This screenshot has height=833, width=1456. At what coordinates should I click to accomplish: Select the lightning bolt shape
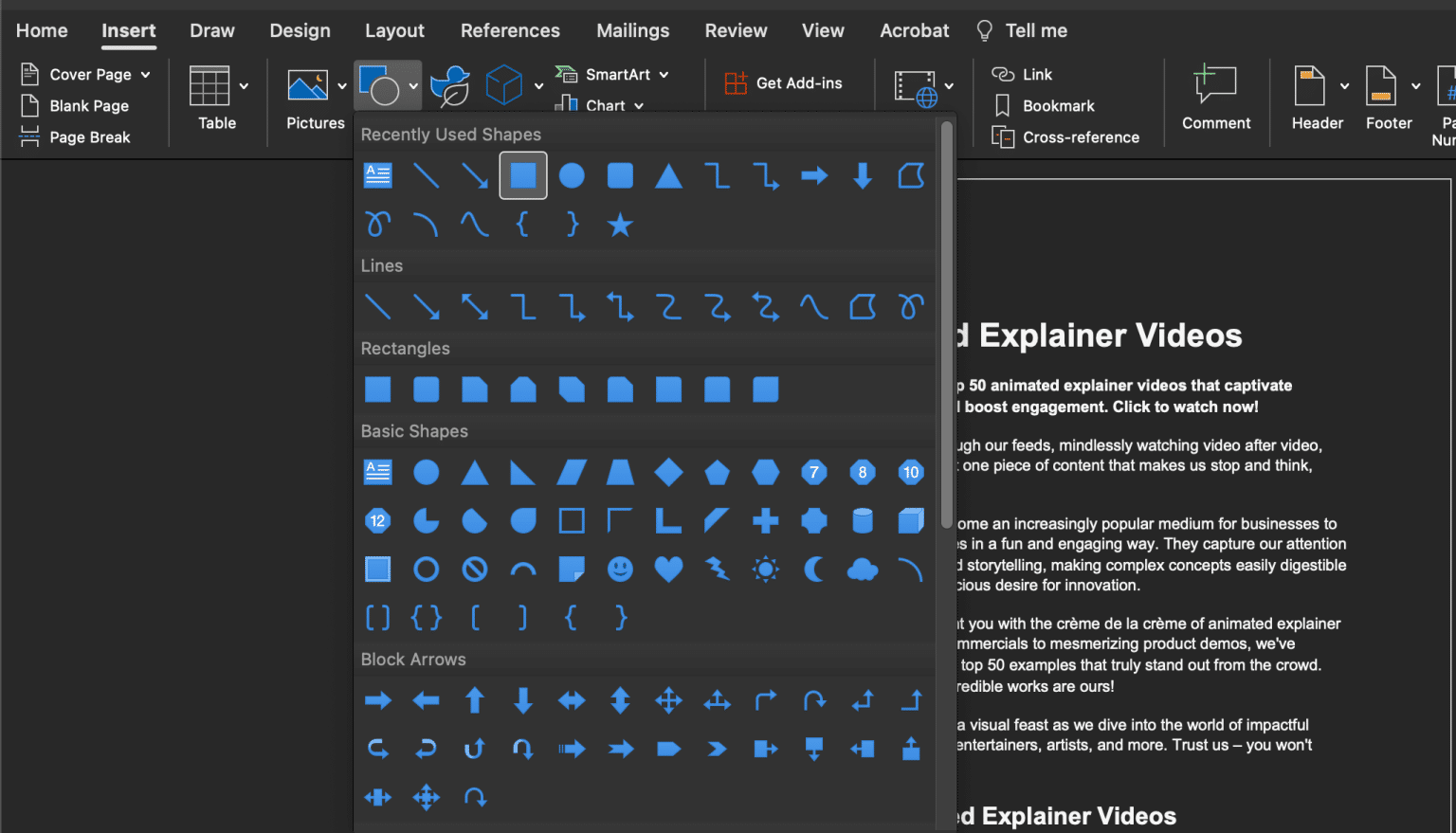[x=718, y=569]
